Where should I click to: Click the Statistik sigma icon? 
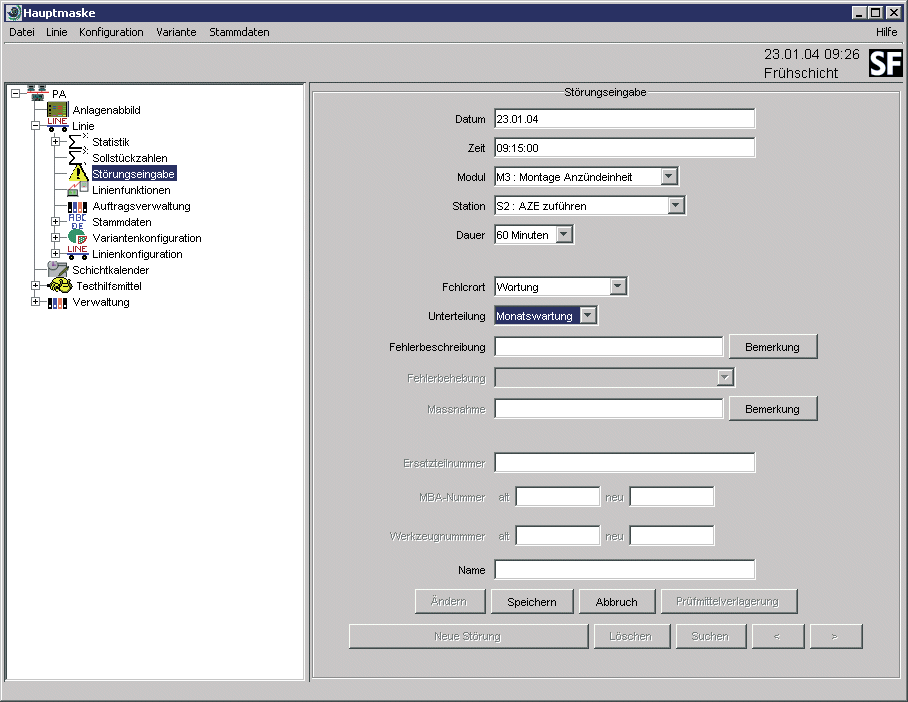coord(78,142)
